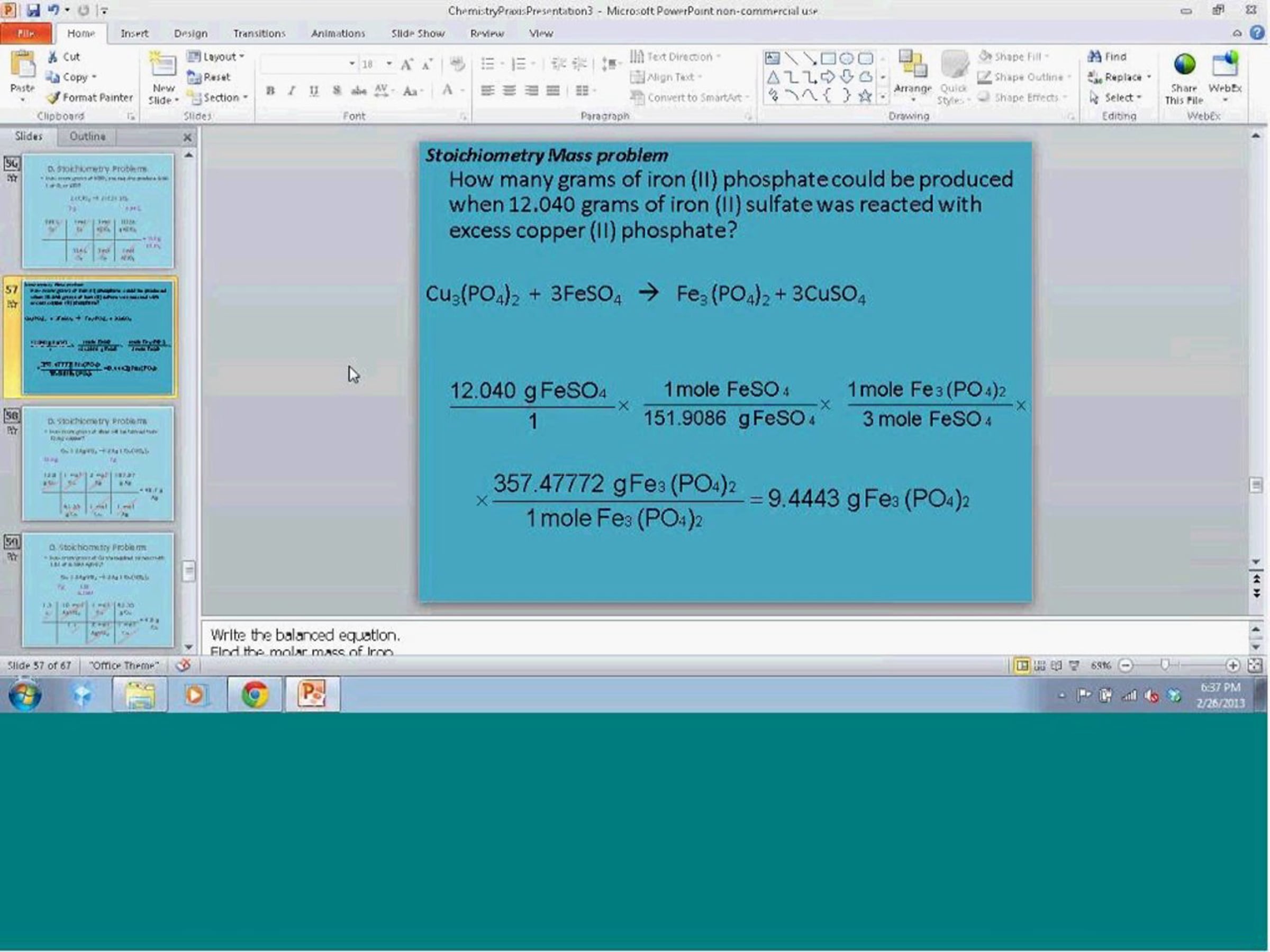The height and width of the screenshot is (952, 1270).
Task: Click the Share This File globe icon
Action: click(x=1184, y=66)
